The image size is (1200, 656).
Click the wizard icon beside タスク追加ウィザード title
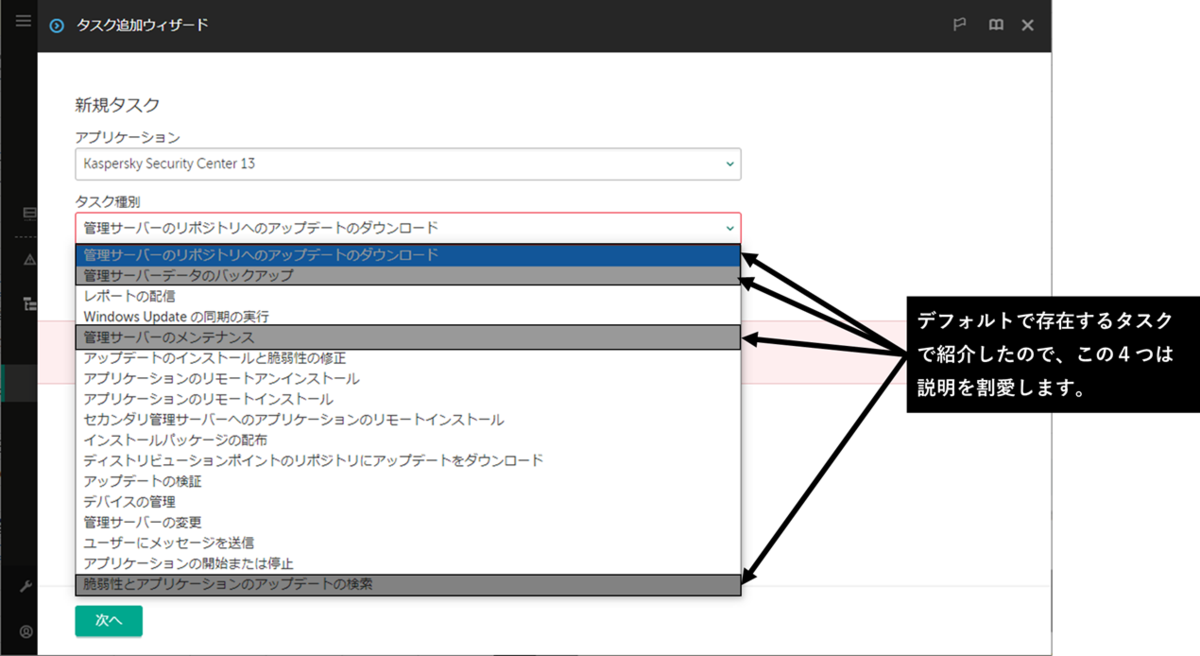pos(57,25)
